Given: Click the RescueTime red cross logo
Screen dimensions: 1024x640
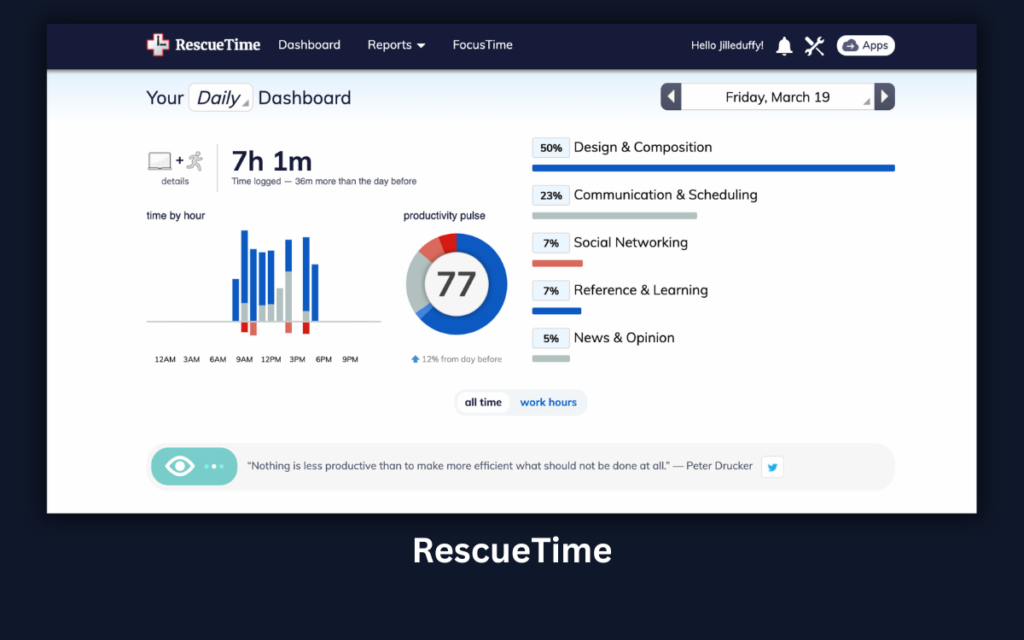Looking at the screenshot, I should pos(157,45).
